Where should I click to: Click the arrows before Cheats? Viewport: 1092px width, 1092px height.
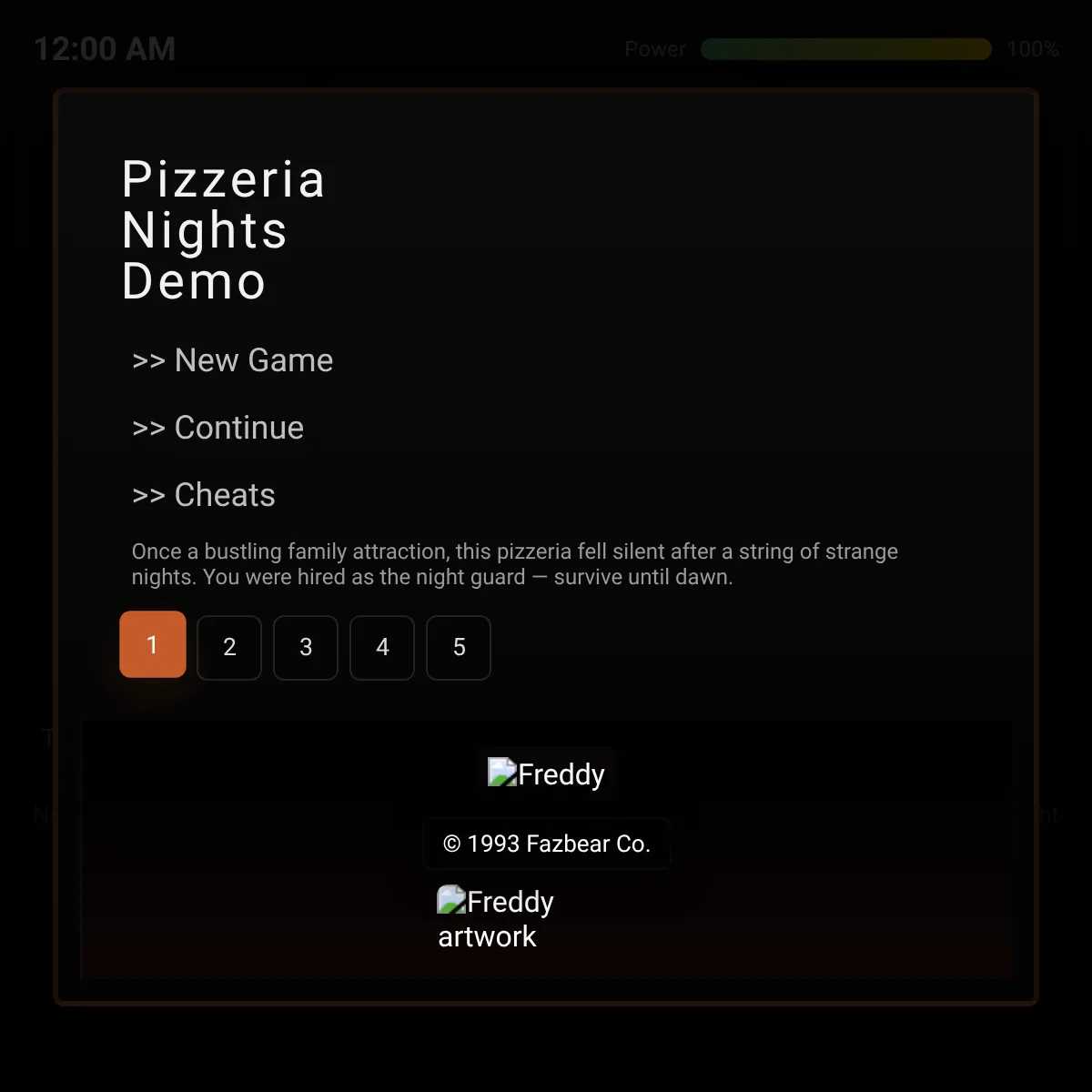(148, 496)
